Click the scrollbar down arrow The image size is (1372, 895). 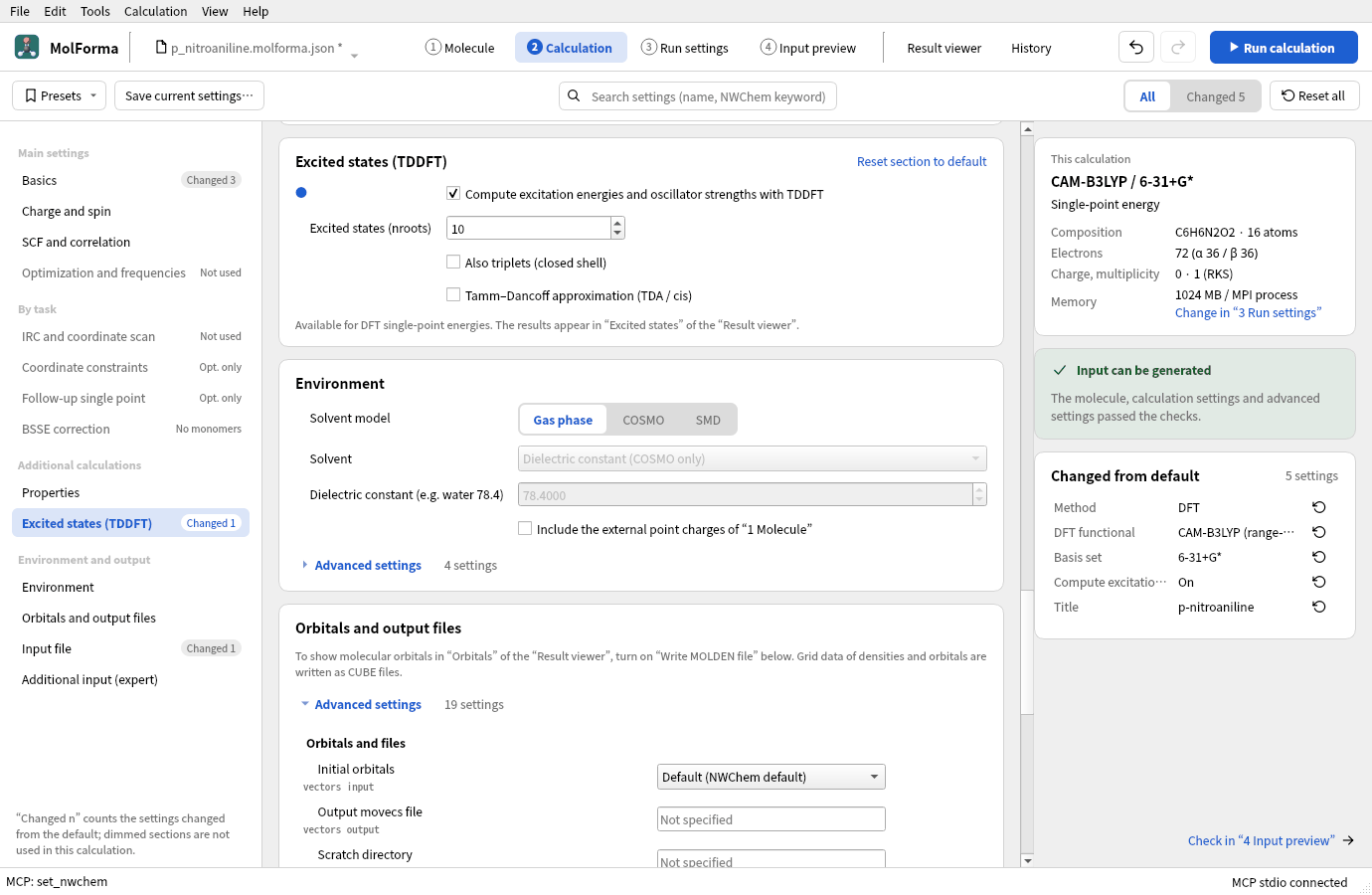point(1028,860)
